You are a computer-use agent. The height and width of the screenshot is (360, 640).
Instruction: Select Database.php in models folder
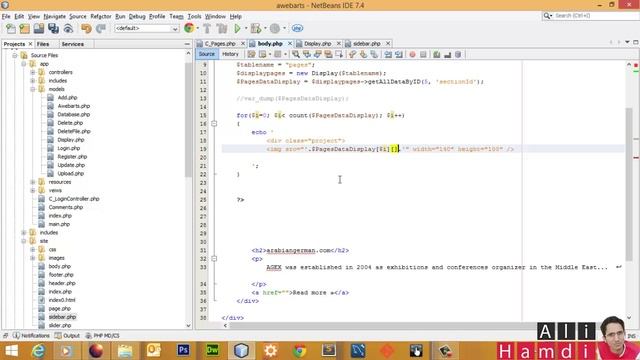[73, 115]
